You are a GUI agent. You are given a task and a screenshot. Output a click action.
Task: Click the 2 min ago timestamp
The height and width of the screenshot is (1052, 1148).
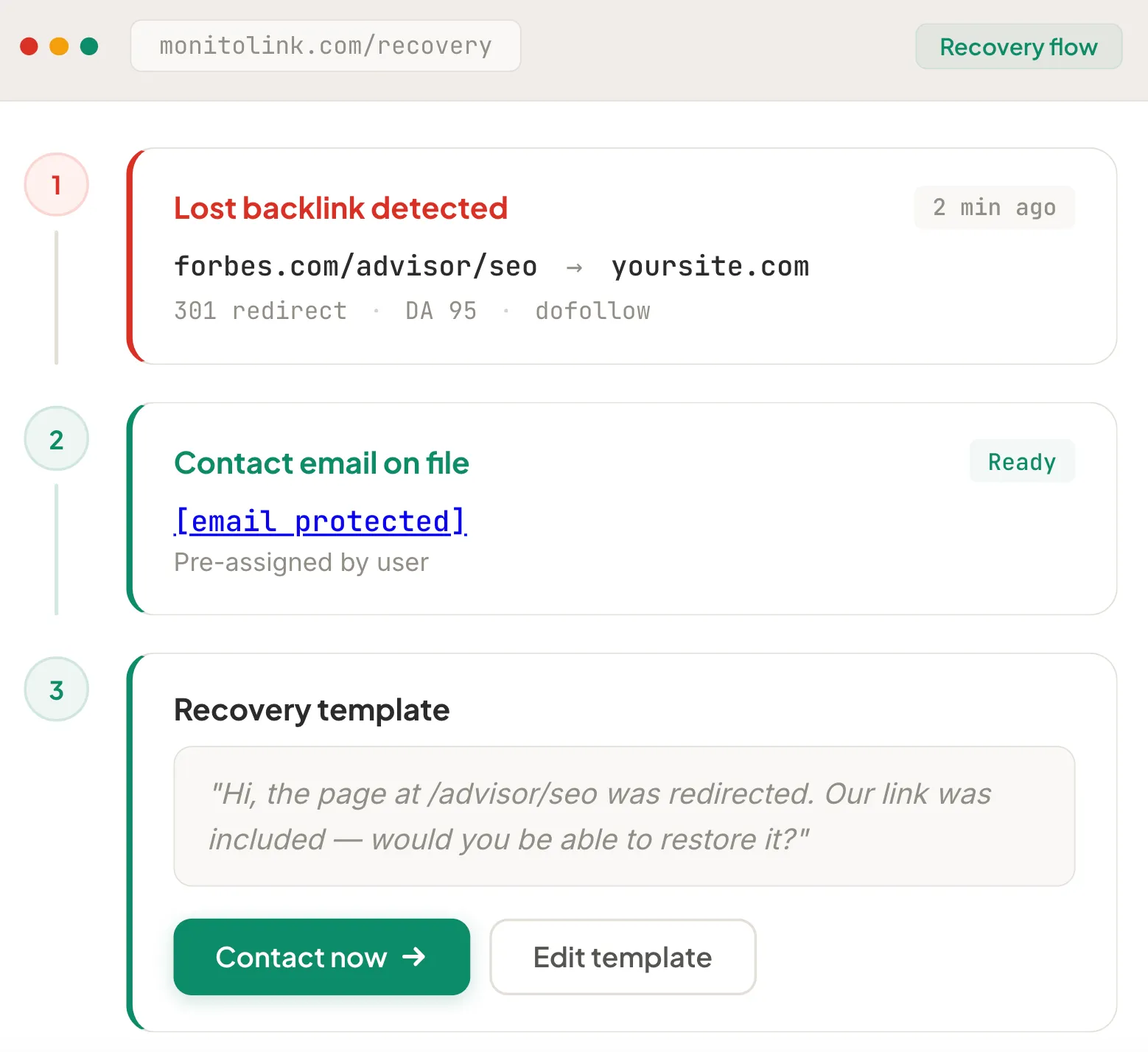(994, 207)
